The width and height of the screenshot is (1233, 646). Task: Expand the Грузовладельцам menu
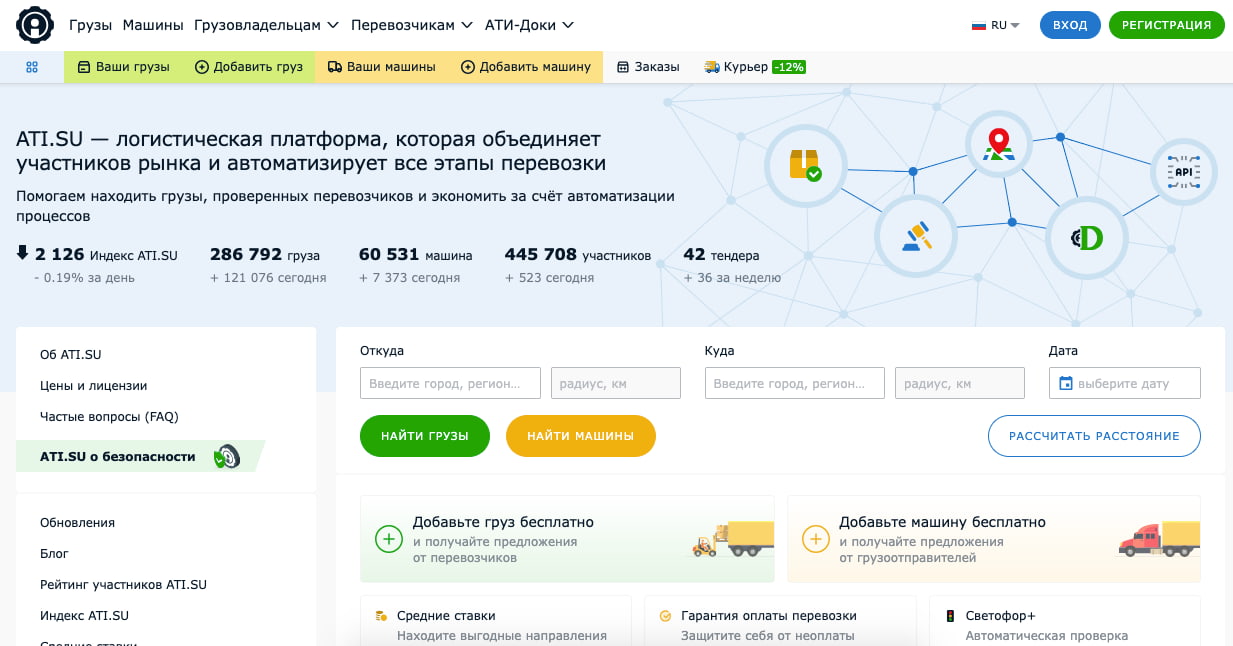(x=266, y=25)
